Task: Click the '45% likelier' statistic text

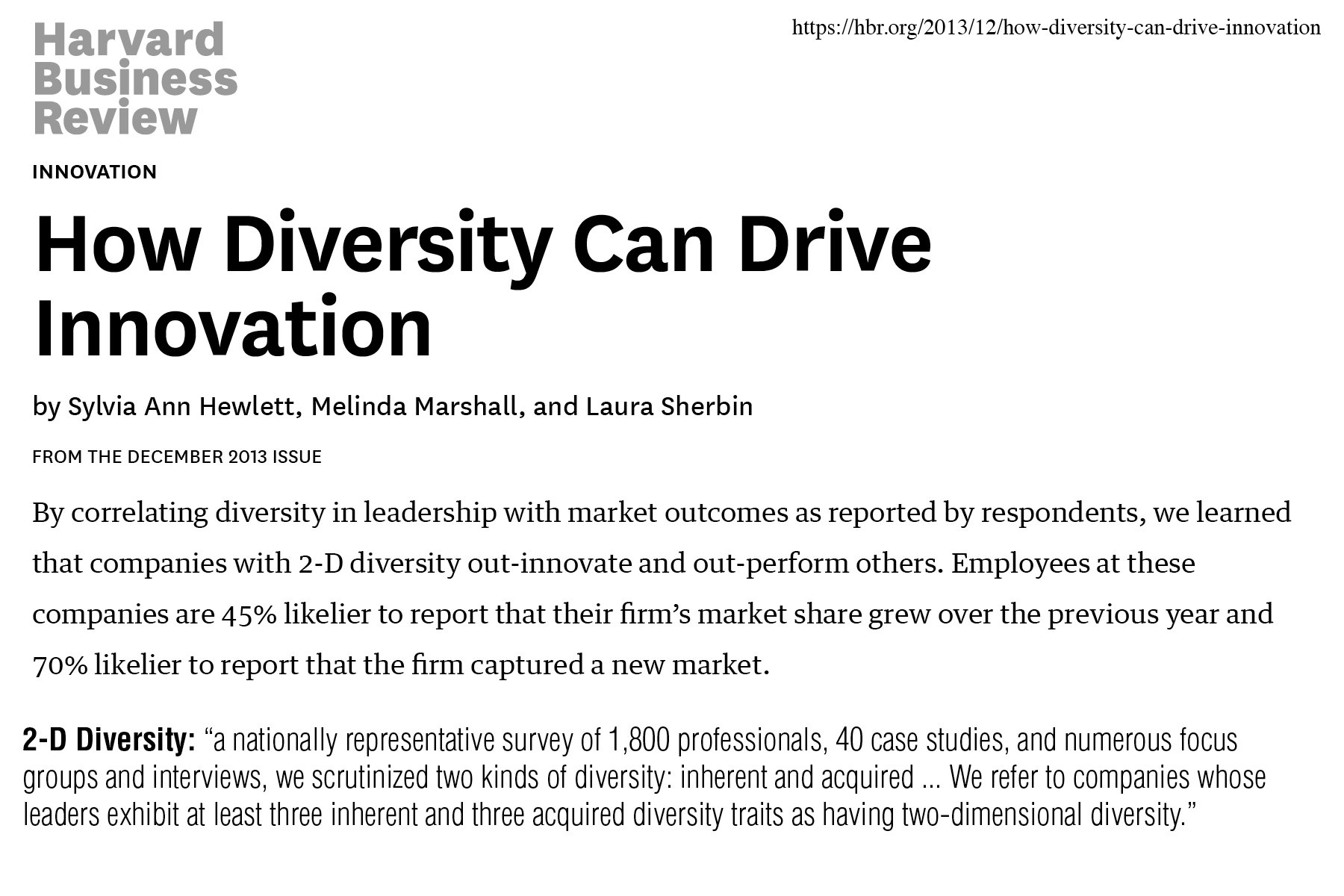Action: pos(296,614)
